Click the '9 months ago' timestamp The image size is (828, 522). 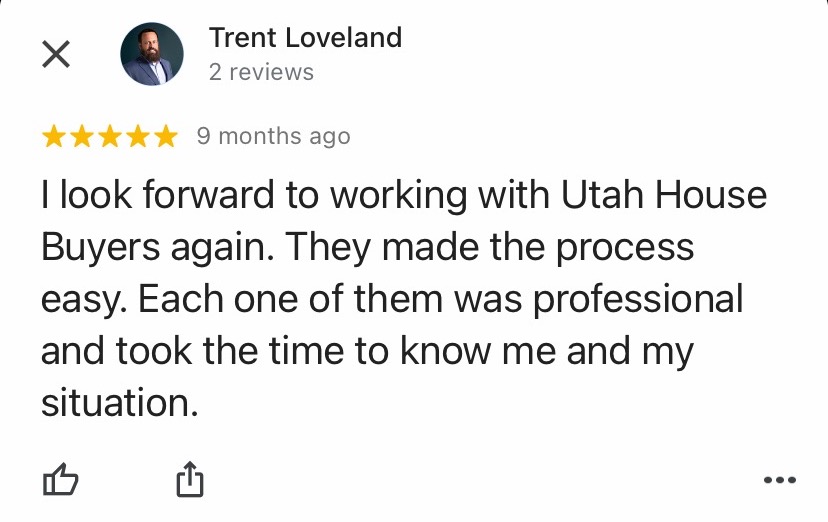point(274,136)
